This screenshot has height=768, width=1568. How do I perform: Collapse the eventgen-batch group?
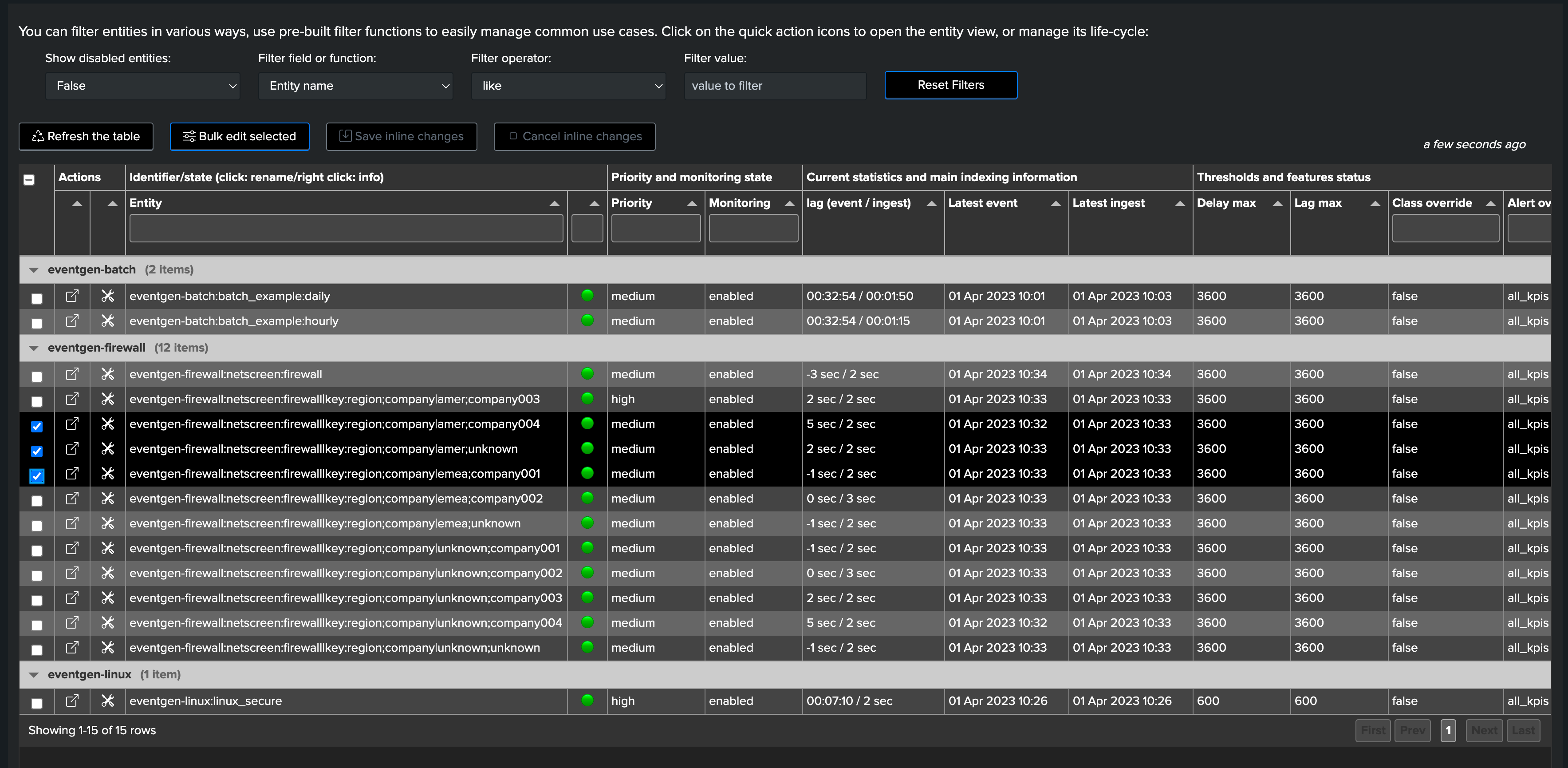point(34,270)
